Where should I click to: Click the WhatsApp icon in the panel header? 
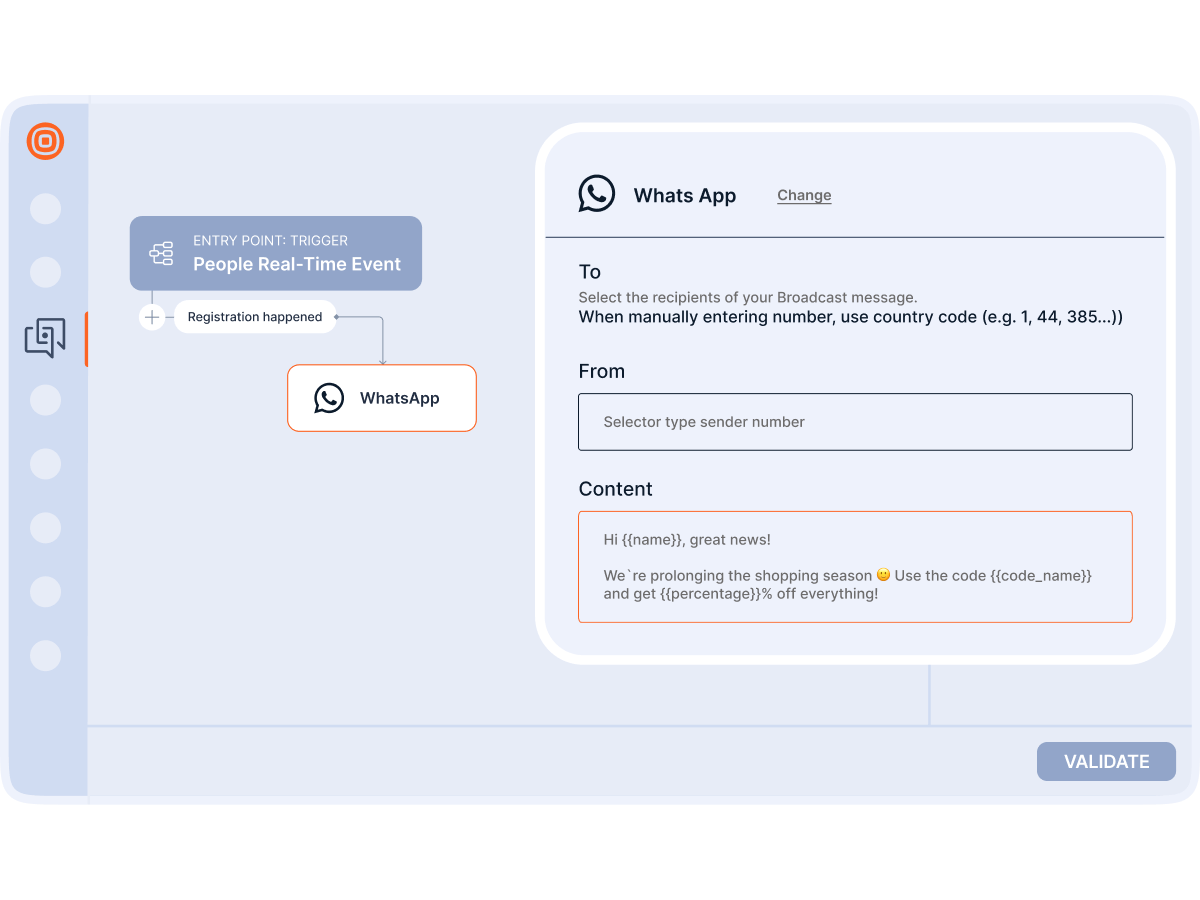597,193
